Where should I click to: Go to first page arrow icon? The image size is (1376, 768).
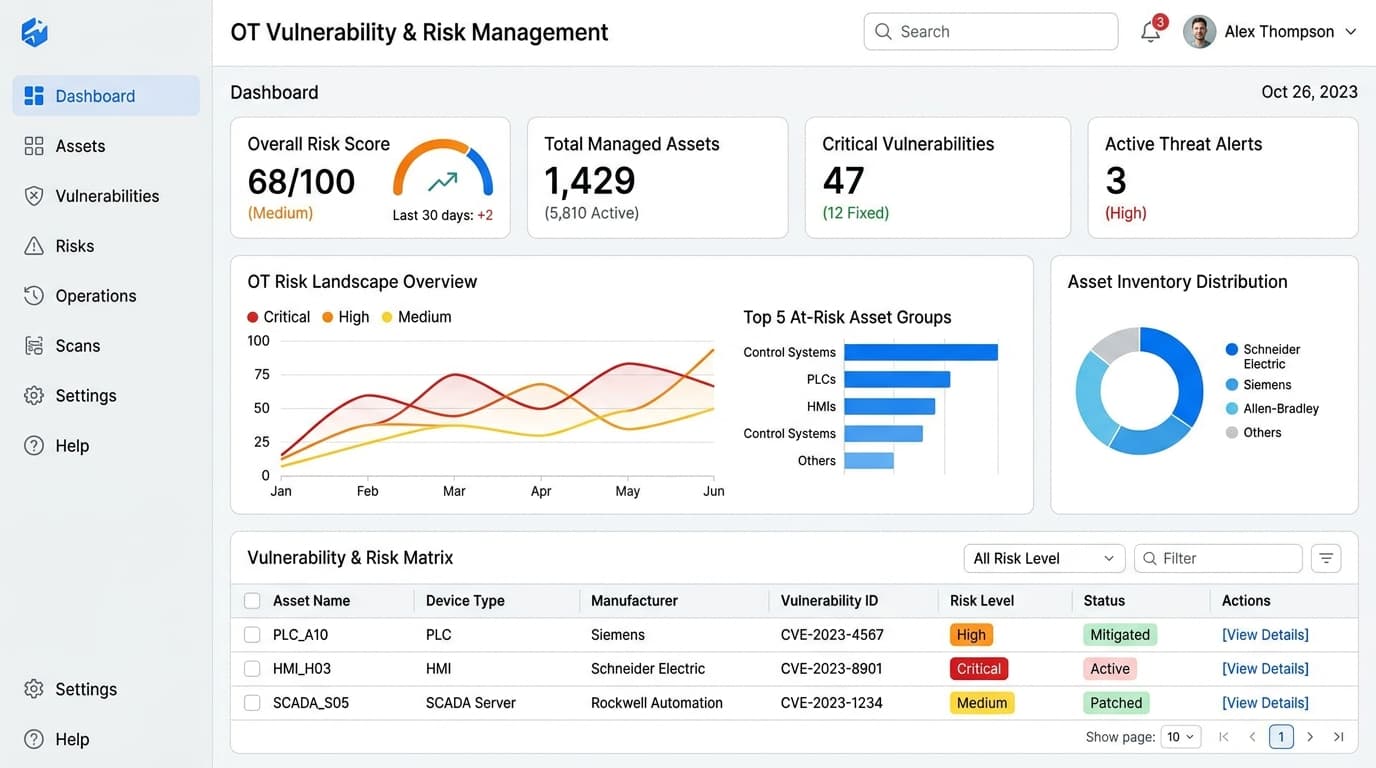point(1223,737)
